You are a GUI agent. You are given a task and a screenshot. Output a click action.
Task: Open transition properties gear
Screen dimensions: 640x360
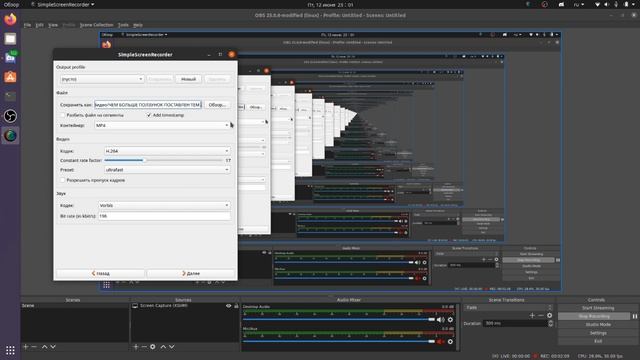click(x=549, y=315)
